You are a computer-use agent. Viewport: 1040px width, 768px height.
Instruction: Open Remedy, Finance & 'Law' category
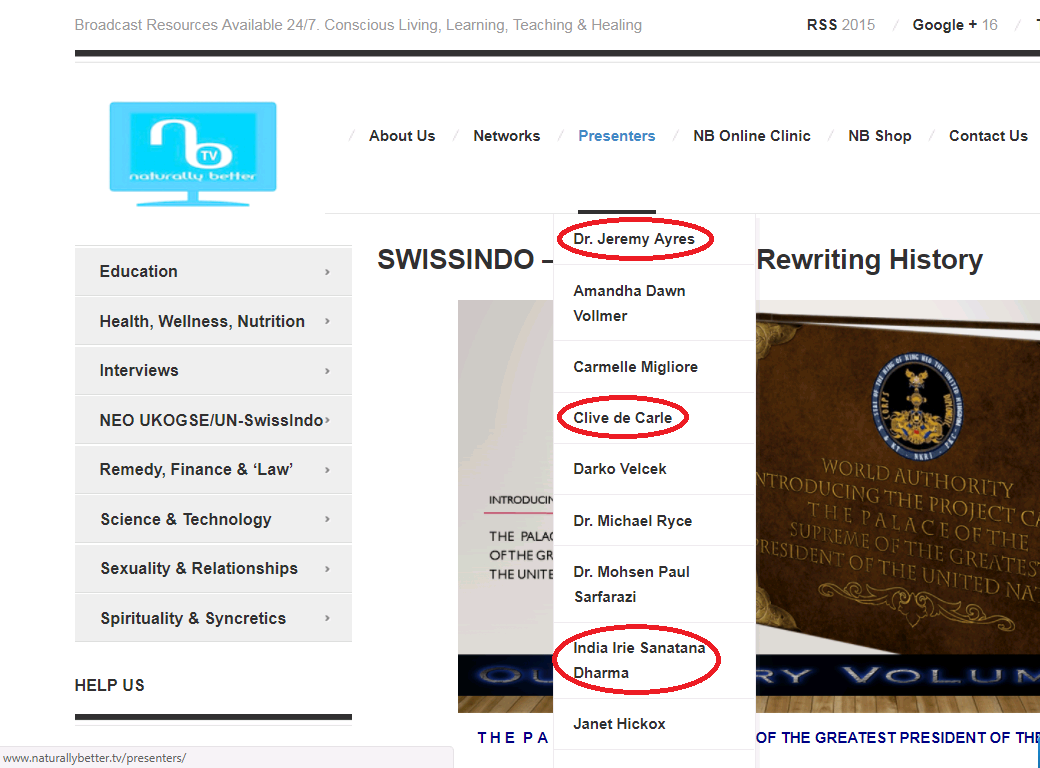pyautogui.click(x=213, y=469)
